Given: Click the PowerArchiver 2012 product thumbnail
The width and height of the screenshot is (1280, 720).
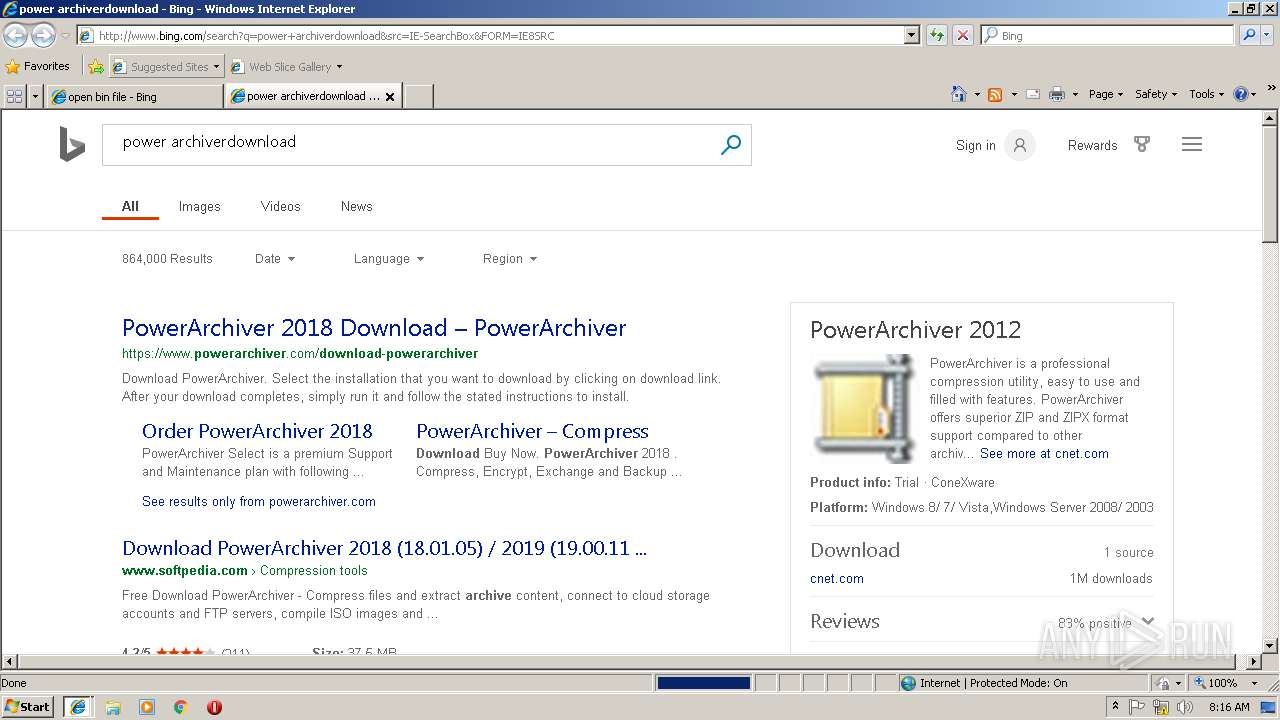Looking at the screenshot, I should point(864,408).
